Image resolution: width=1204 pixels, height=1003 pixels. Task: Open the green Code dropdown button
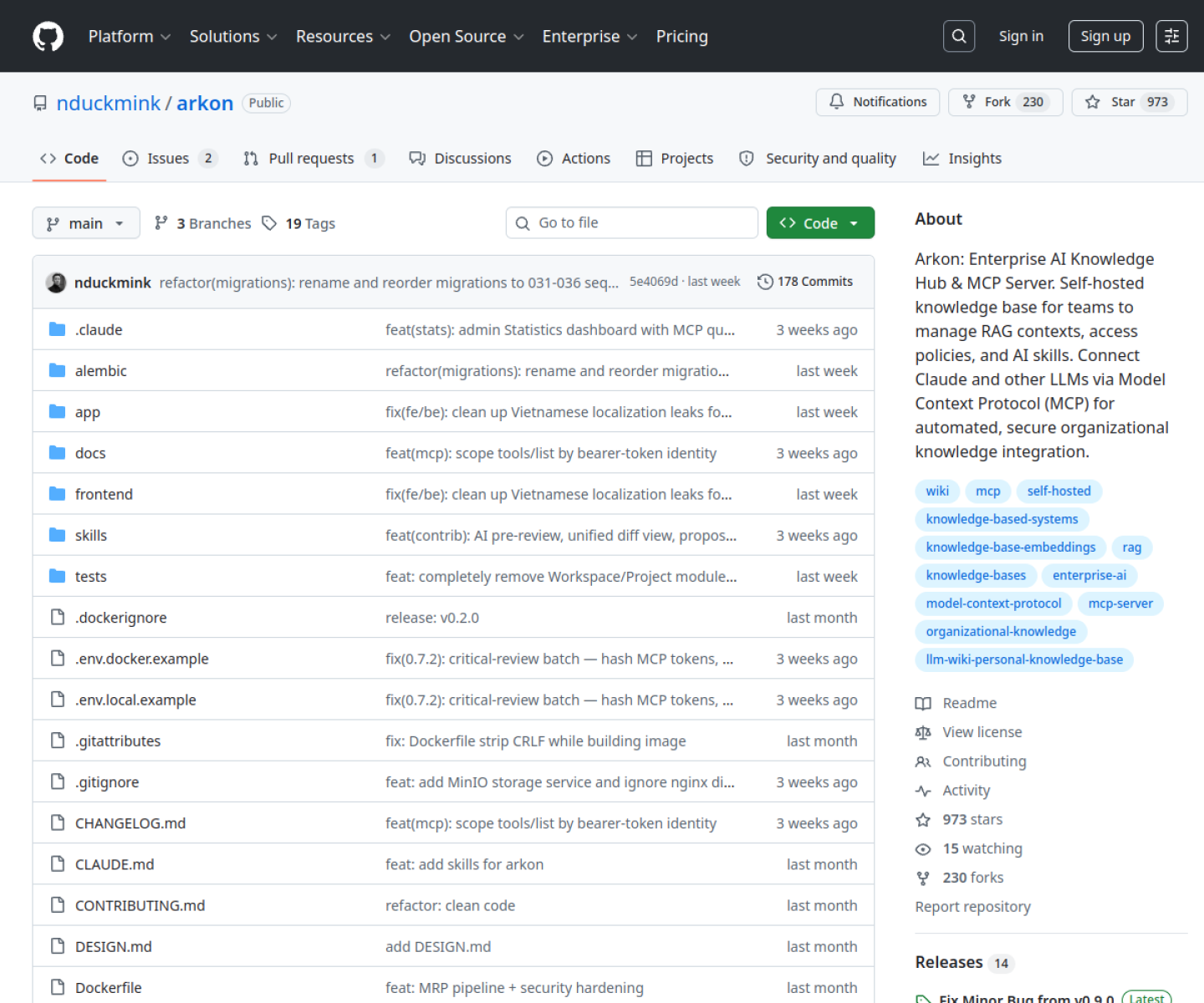click(x=820, y=223)
